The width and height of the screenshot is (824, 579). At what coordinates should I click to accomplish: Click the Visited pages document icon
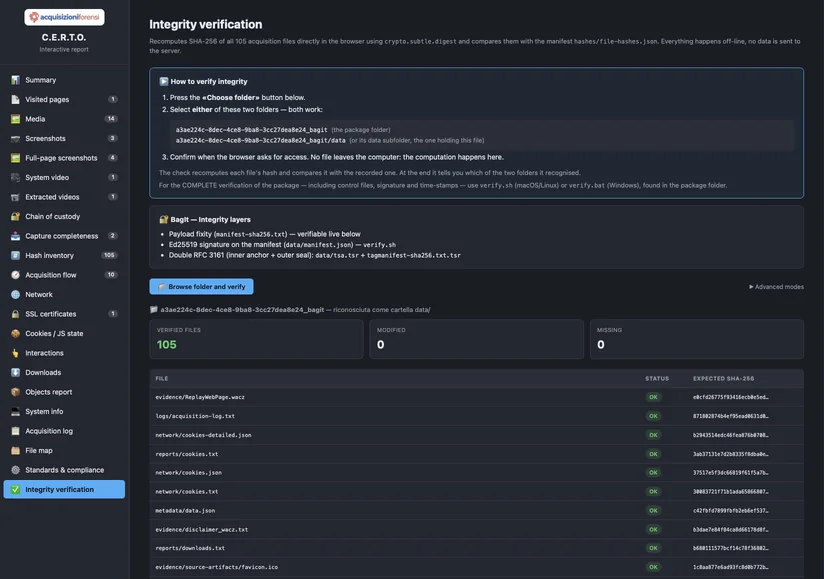click(x=15, y=99)
